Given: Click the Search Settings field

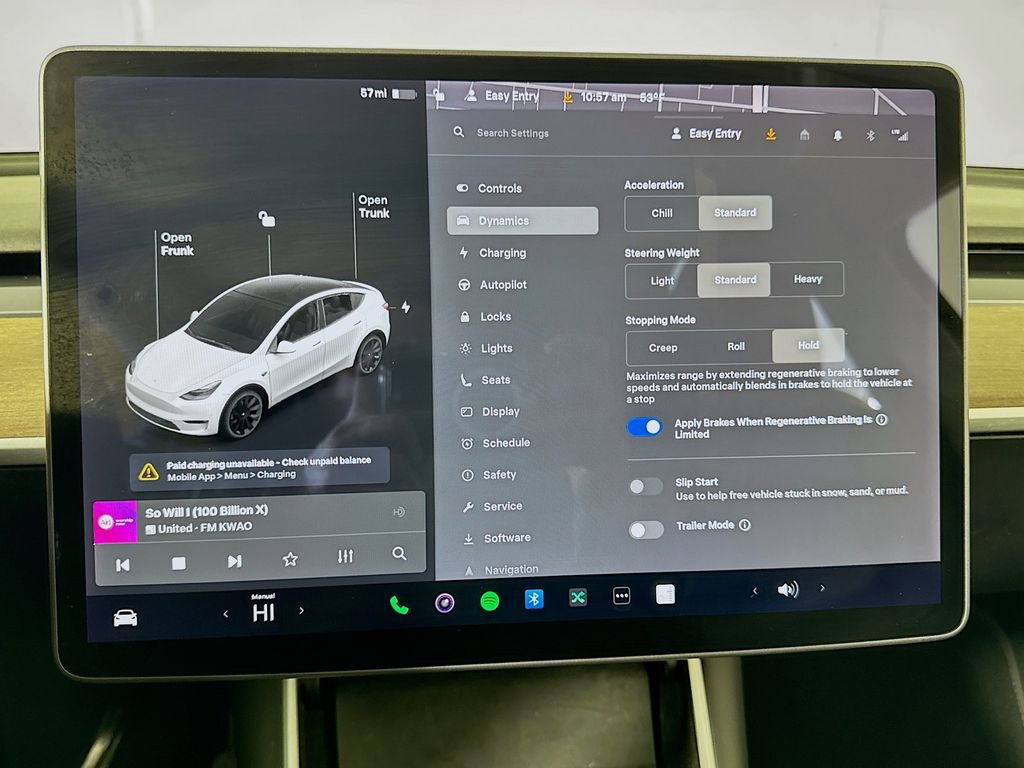Looking at the screenshot, I should [x=512, y=132].
